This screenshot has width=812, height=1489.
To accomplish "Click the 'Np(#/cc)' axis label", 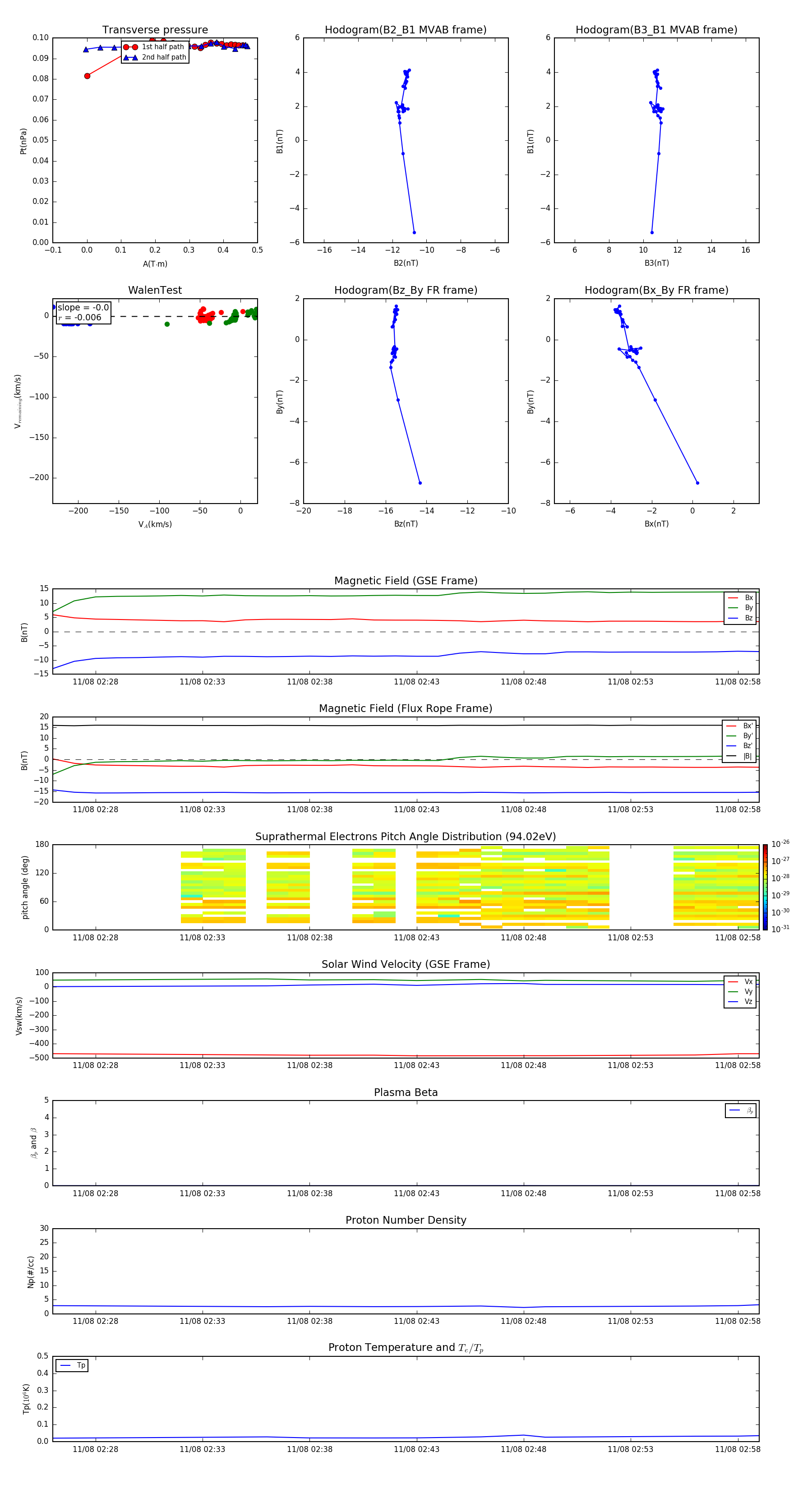I will pos(31,1272).
